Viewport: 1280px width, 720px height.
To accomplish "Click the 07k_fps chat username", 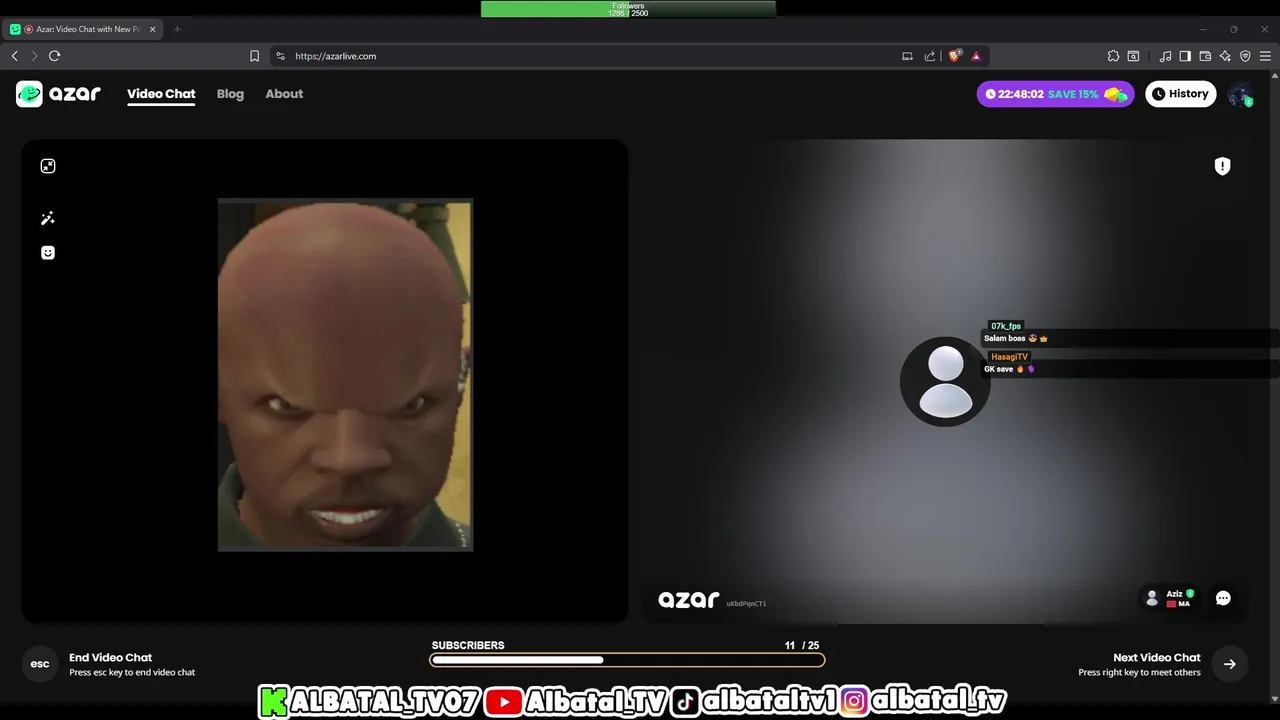I will click(1006, 326).
